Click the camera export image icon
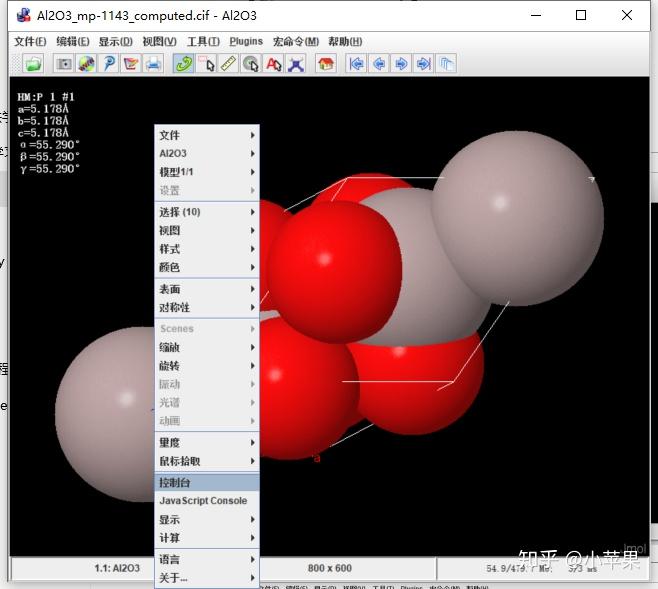 pos(63,63)
